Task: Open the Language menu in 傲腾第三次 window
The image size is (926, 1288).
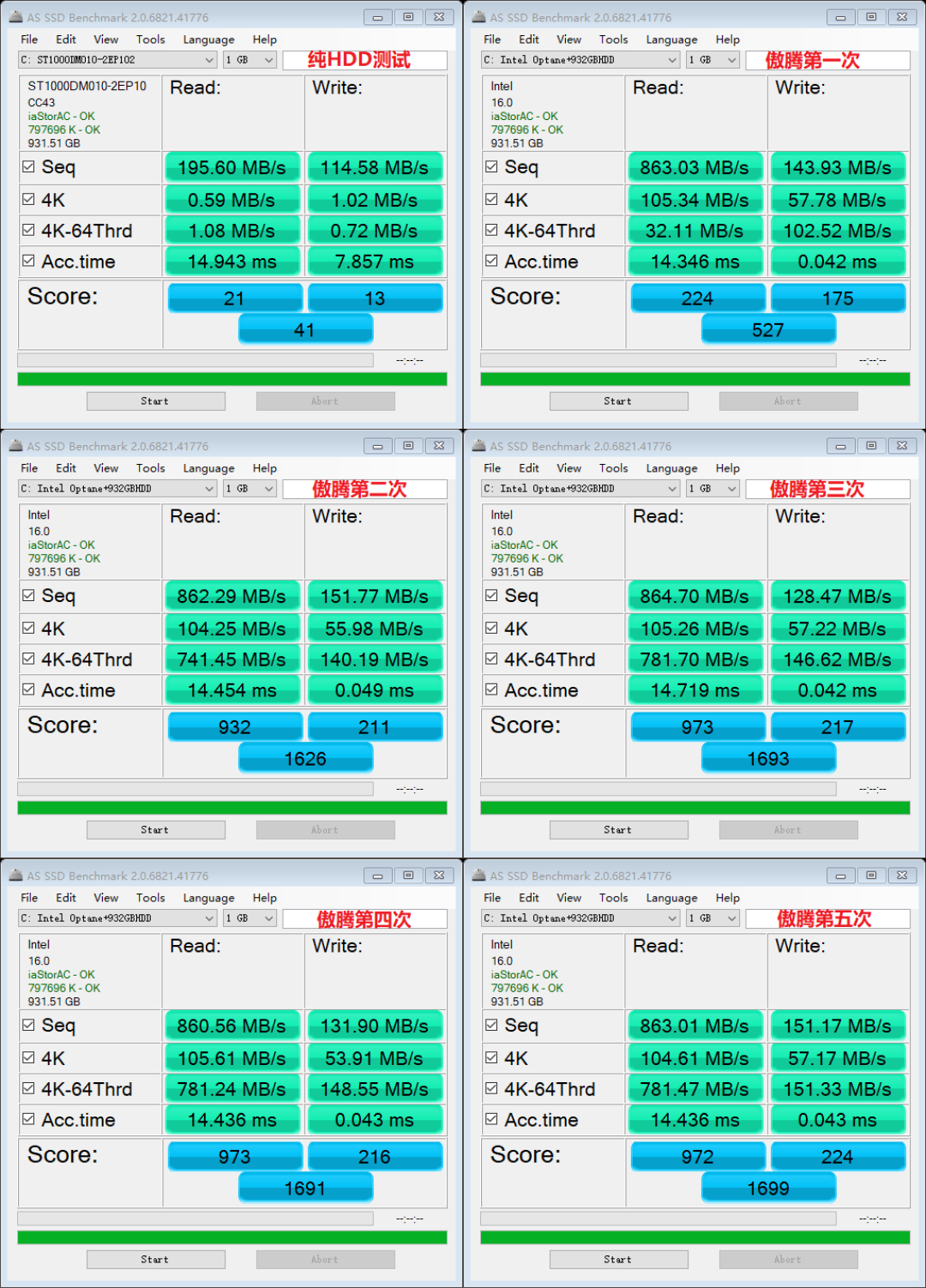Action: (671, 468)
